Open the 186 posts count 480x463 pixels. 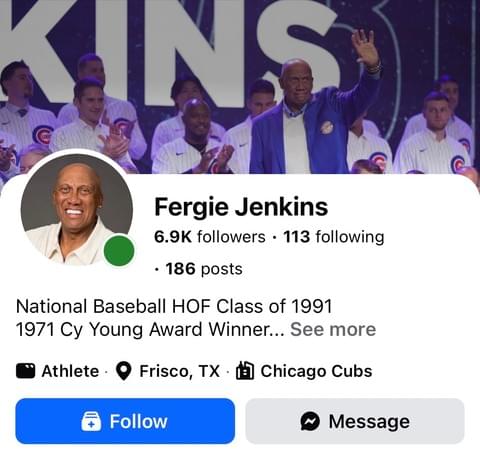(204, 269)
